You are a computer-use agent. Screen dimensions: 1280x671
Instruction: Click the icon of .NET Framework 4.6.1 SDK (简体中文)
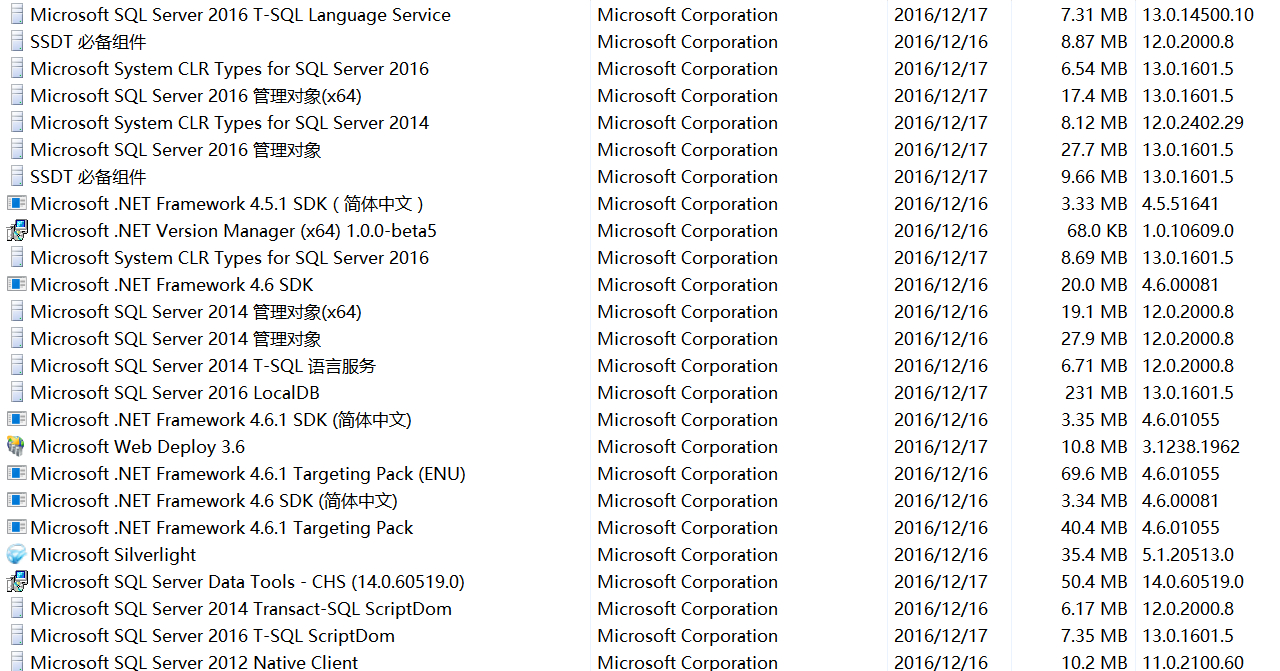pos(16,419)
